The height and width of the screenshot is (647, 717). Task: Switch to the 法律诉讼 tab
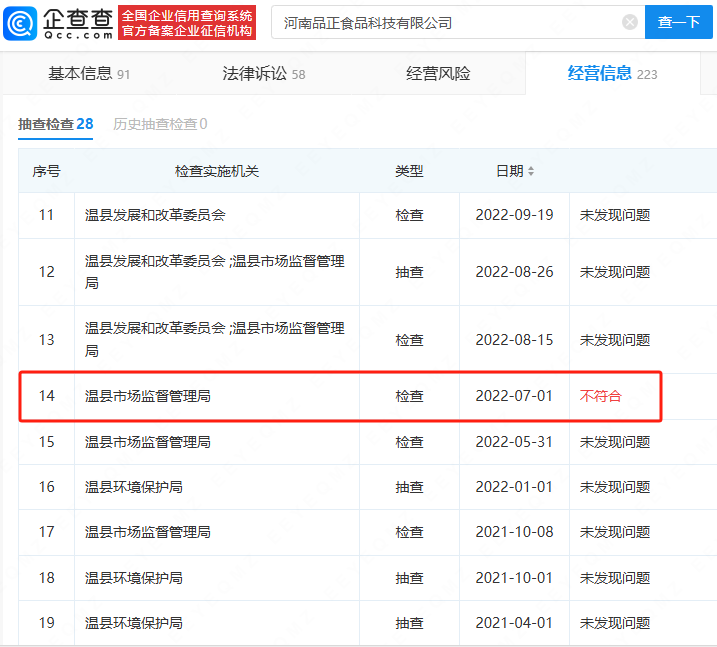click(263, 74)
